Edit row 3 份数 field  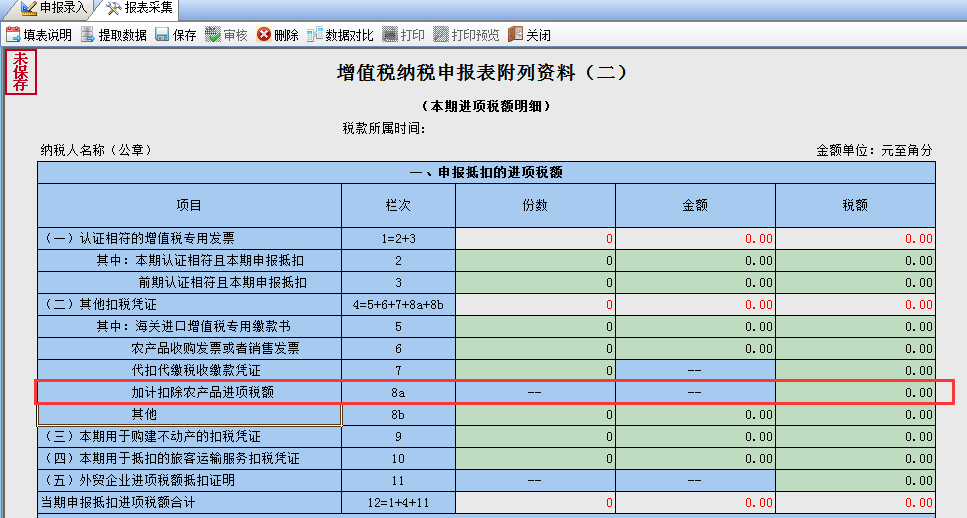535,283
